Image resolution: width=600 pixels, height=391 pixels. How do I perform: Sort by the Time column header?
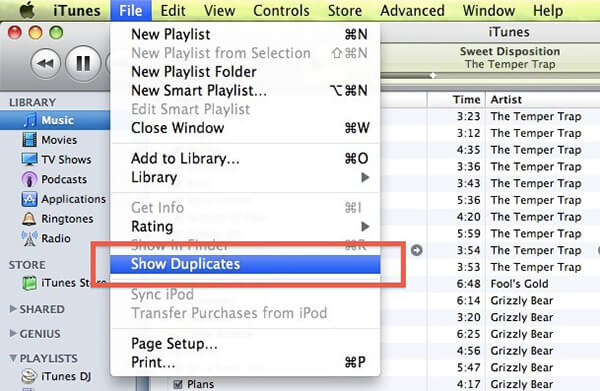(x=456, y=100)
